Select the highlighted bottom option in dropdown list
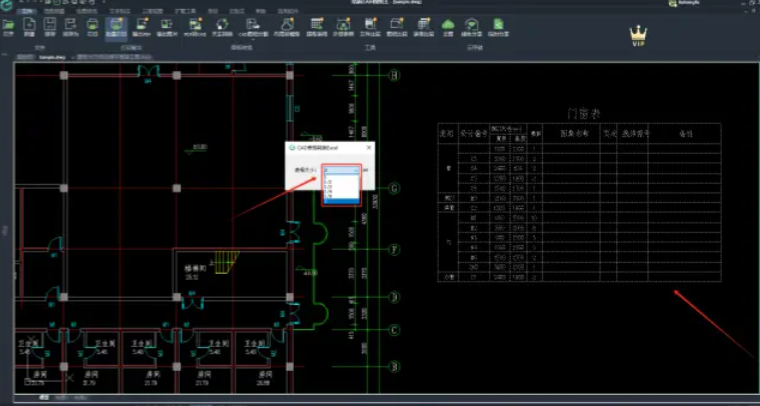This screenshot has height=406, width=760. [340, 198]
